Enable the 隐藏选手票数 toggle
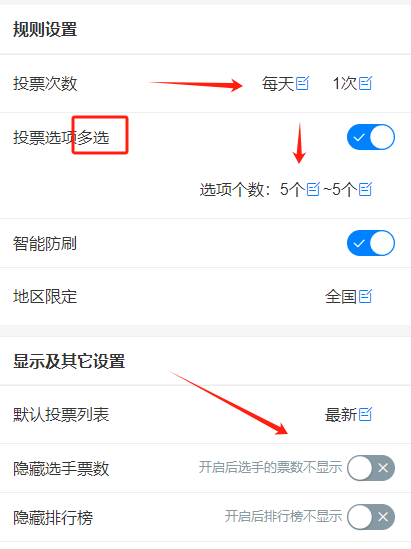411x549 pixels. pyautogui.click(x=371, y=468)
